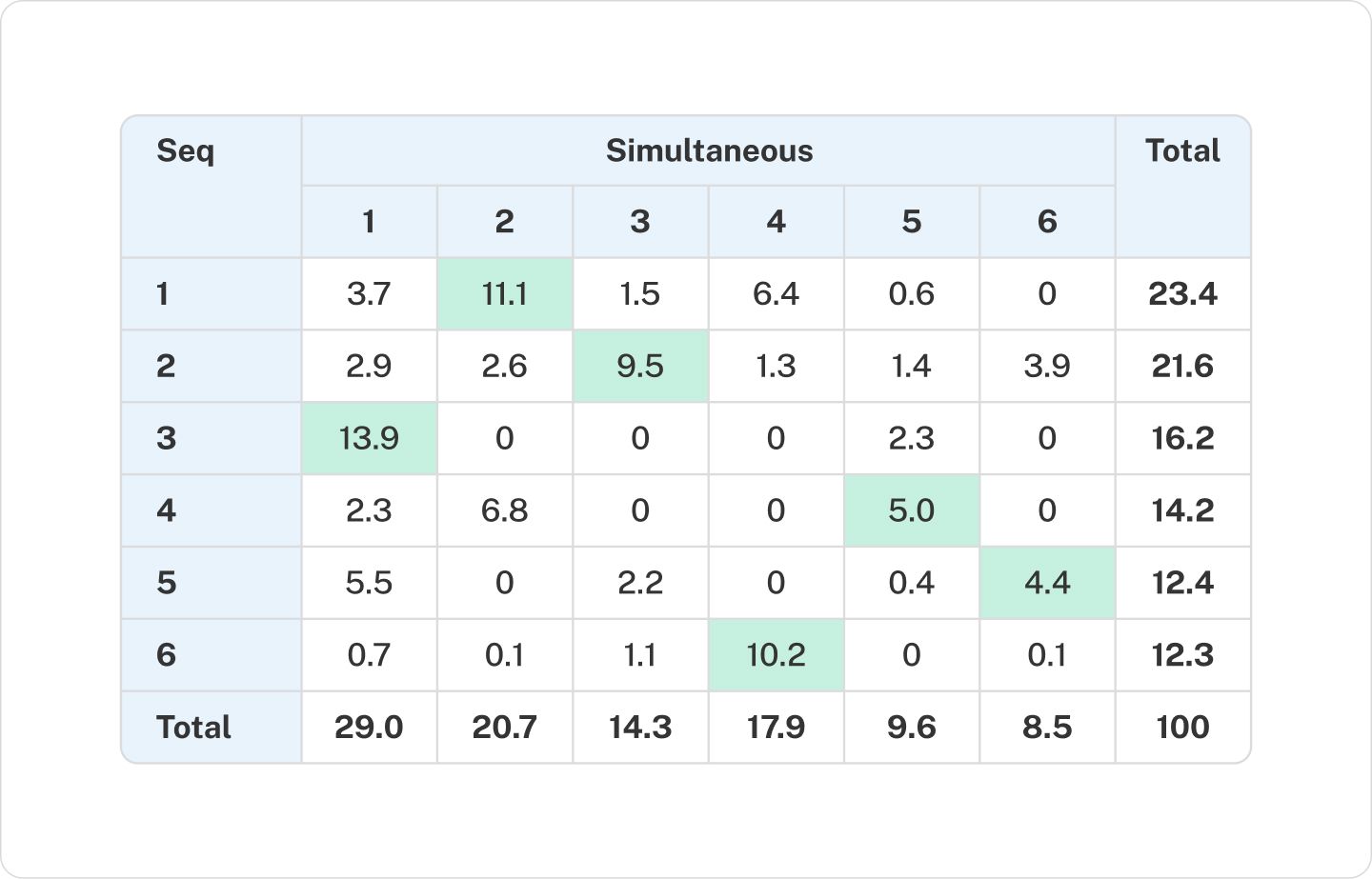The height and width of the screenshot is (879, 1372).
Task: Click the Simultaneous column group header
Action: (x=709, y=150)
